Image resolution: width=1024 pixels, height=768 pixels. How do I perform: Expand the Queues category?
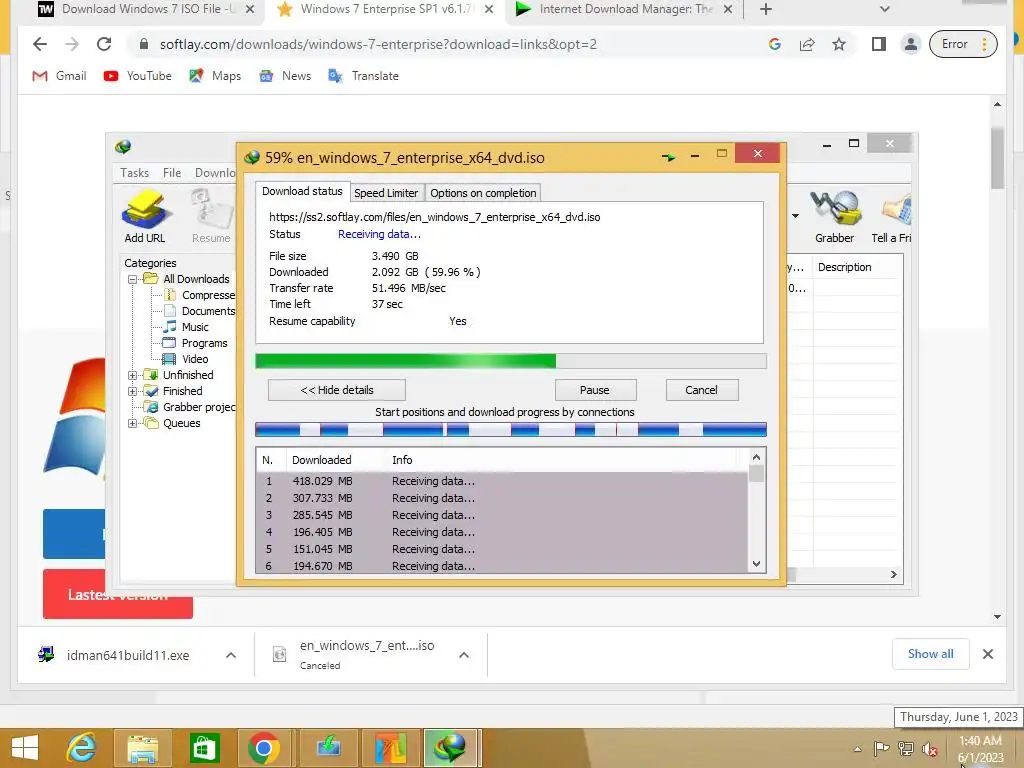coord(133,423)
